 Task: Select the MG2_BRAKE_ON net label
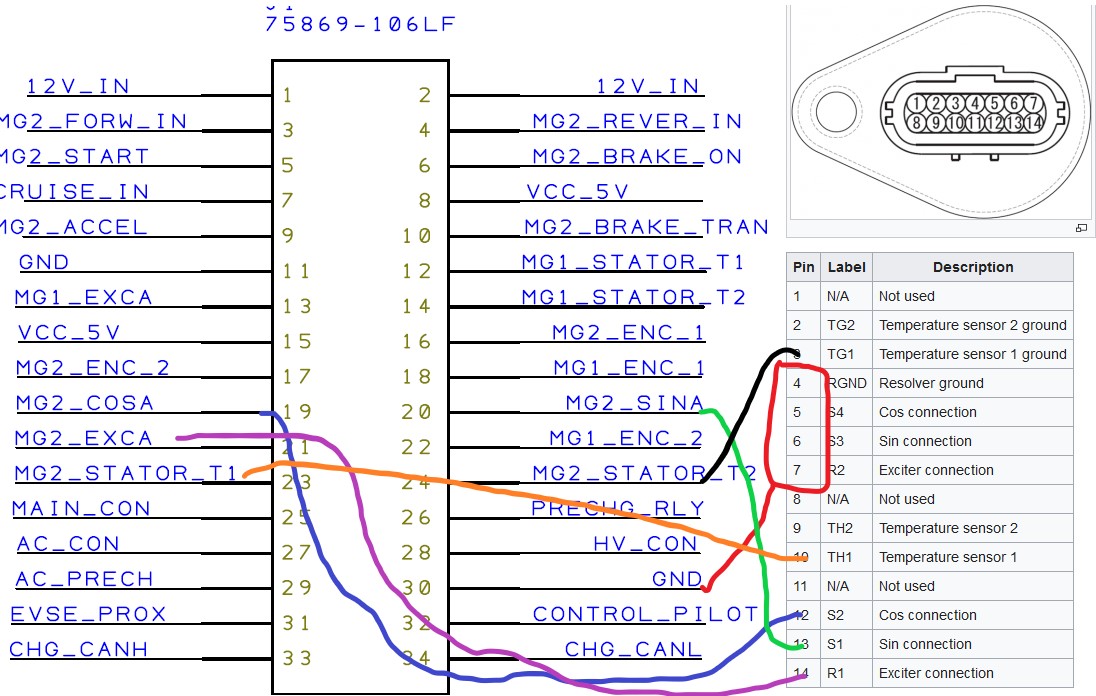coord(637,156)
